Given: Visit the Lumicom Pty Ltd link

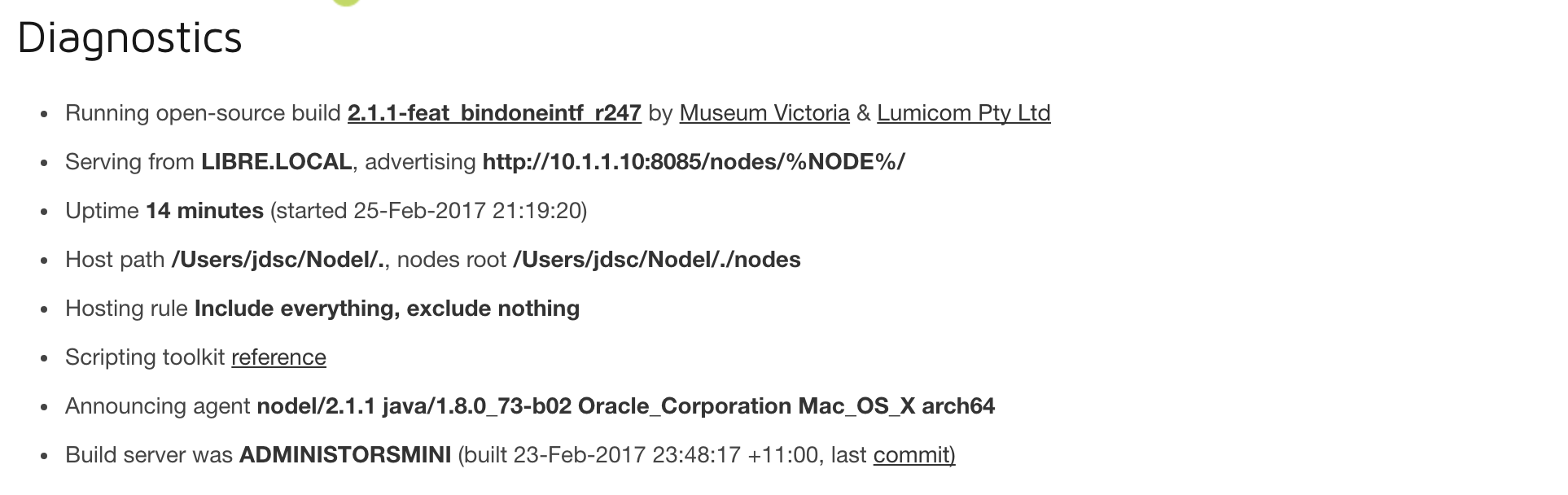Looking at the screenshot, I should (963, 113).
